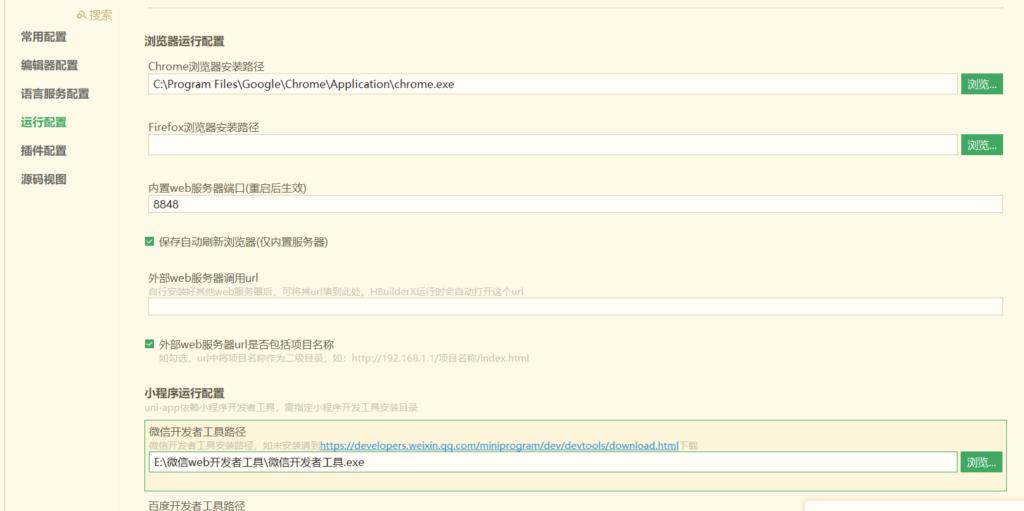Switch to 编辑器配置 settings
The height and width of the screenshot is (511, 1024).
pos(49,65)
